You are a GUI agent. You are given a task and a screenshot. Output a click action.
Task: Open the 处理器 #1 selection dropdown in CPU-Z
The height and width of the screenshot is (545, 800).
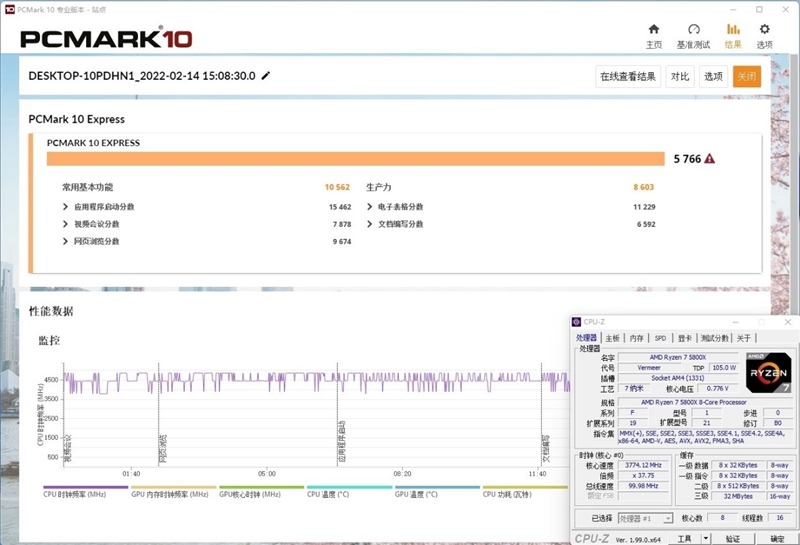pos(645,518)
